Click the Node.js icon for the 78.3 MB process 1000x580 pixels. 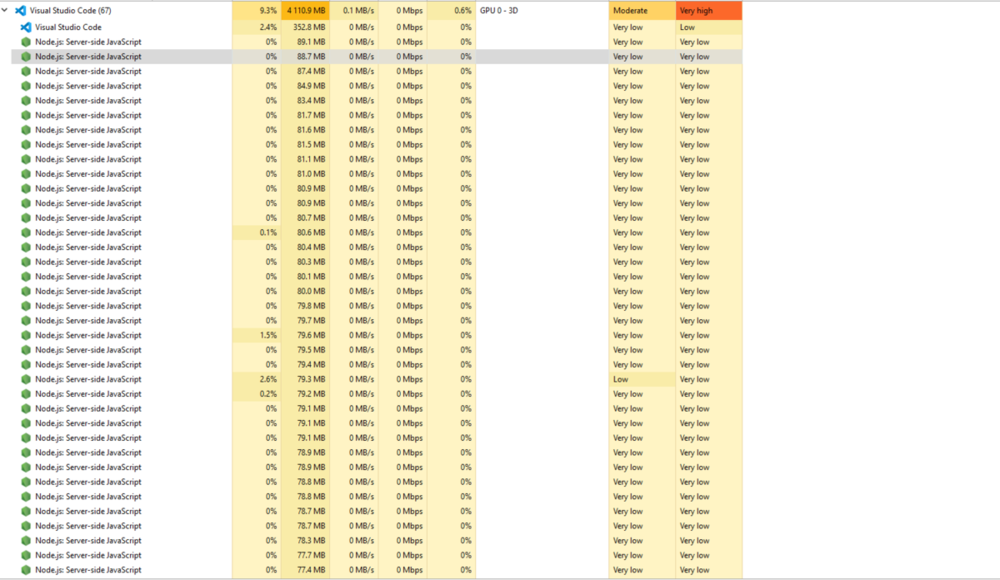26,540
